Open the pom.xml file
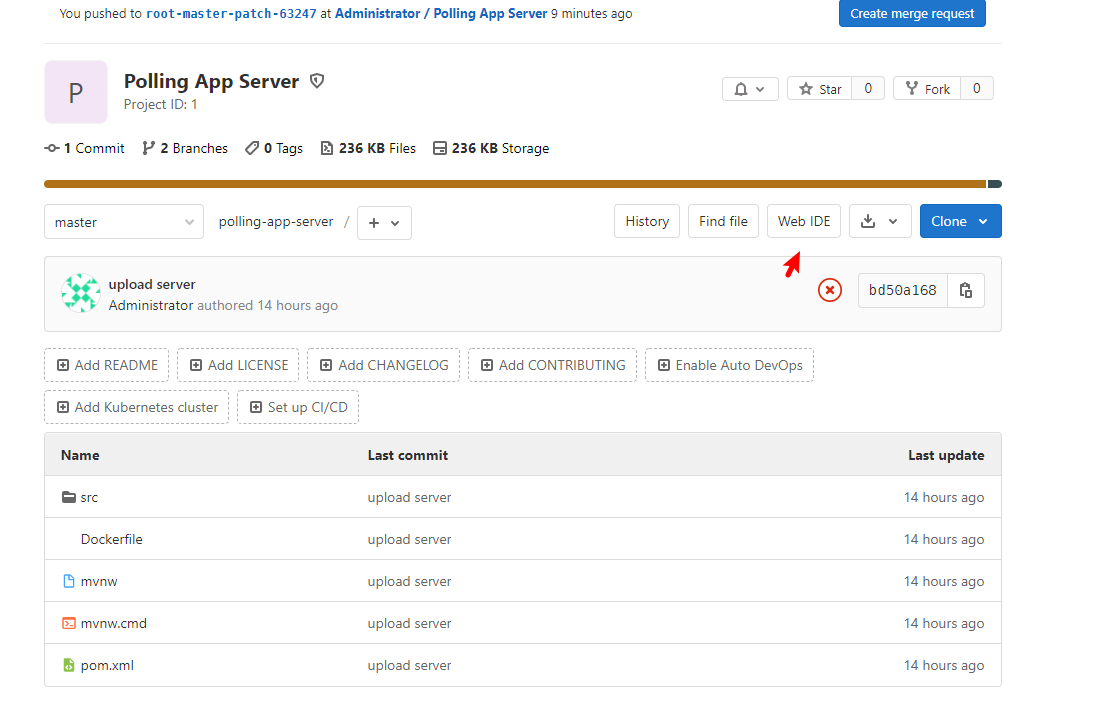This screenshot has height=701, width=1097. [107, 665]
